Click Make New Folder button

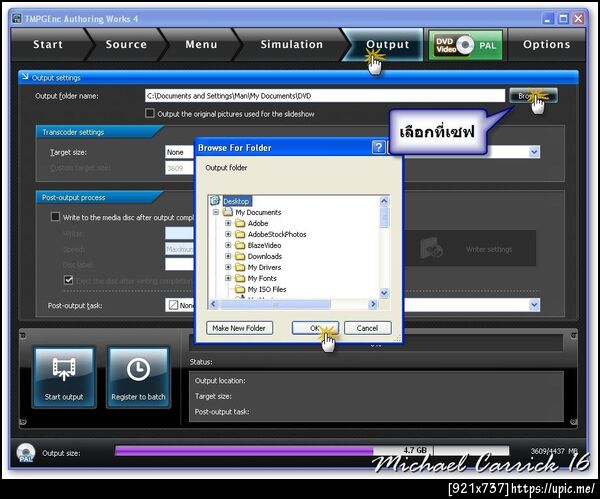tap(239, 328)
